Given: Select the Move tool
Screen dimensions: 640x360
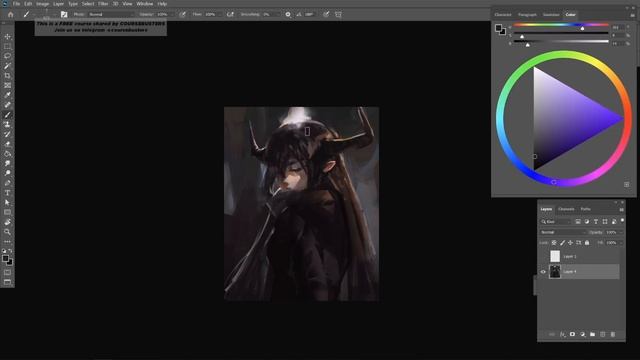Looking at the screenshot, I should [7, 37].
